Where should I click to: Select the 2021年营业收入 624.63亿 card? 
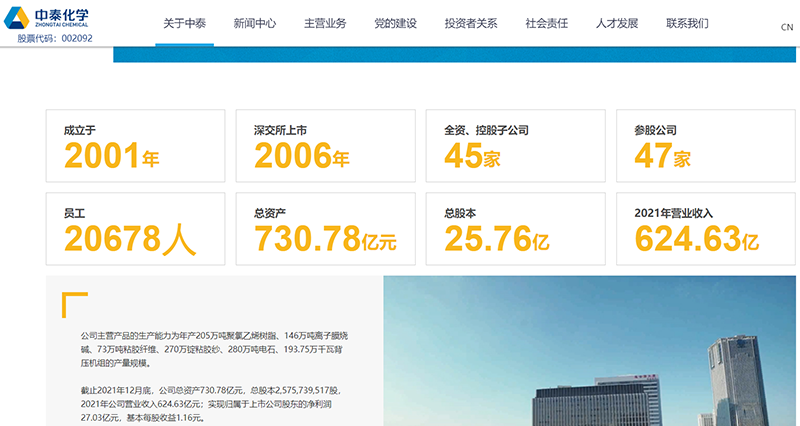click(706, 229)
